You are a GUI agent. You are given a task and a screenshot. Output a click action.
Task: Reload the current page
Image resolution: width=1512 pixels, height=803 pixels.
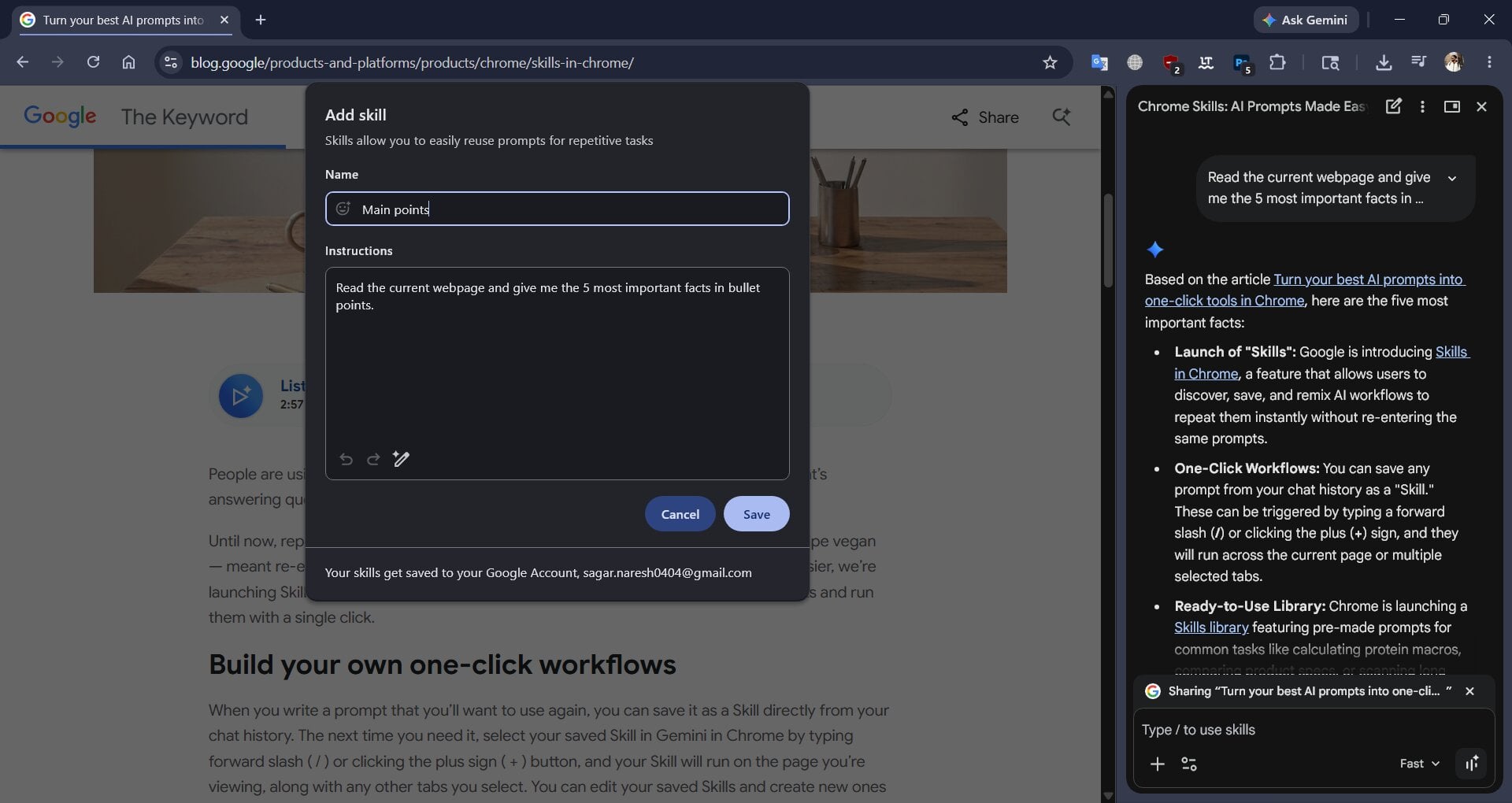pyautogui.click(x=93, y=62)
